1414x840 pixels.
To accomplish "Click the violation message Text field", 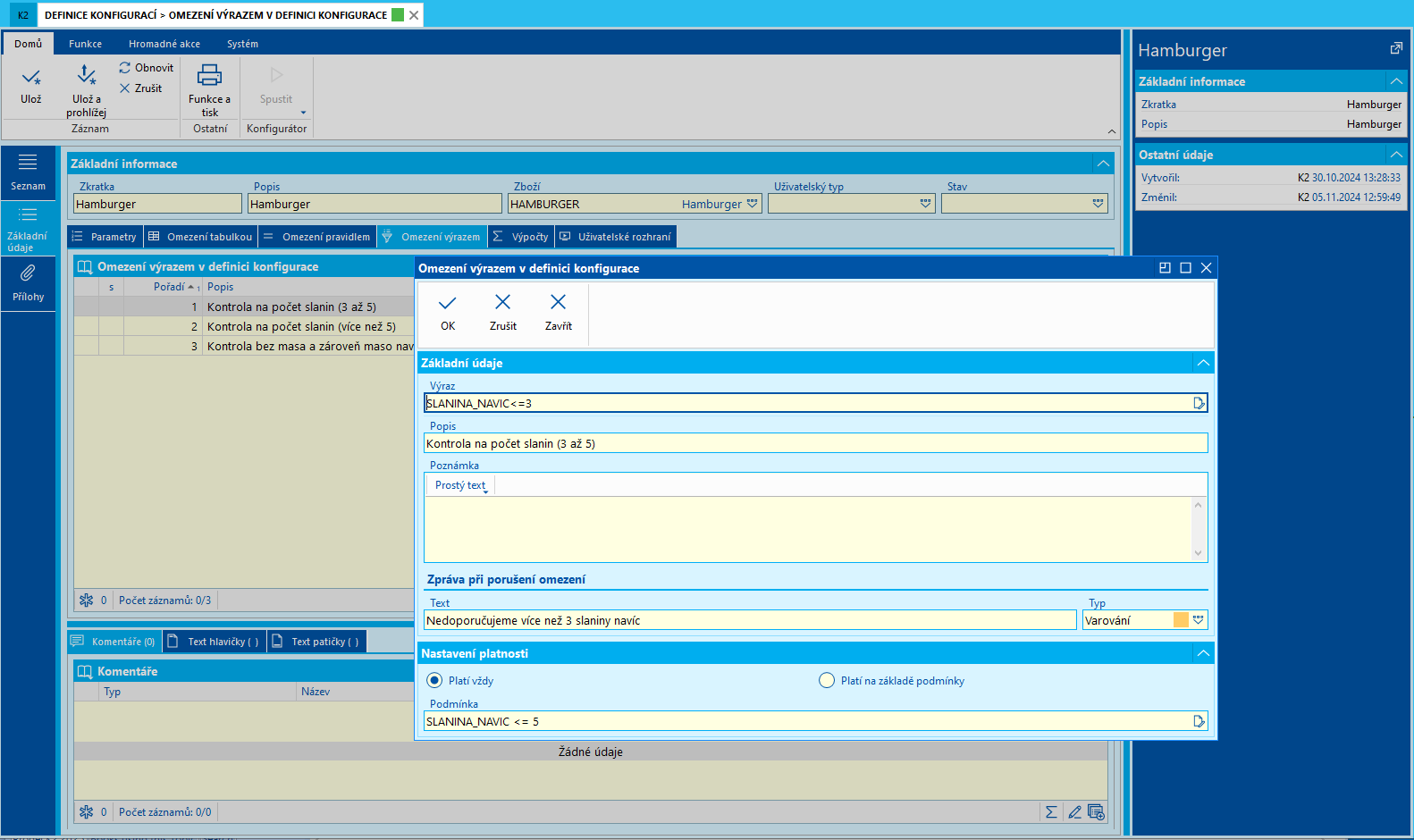I will (x=750, y=620).
